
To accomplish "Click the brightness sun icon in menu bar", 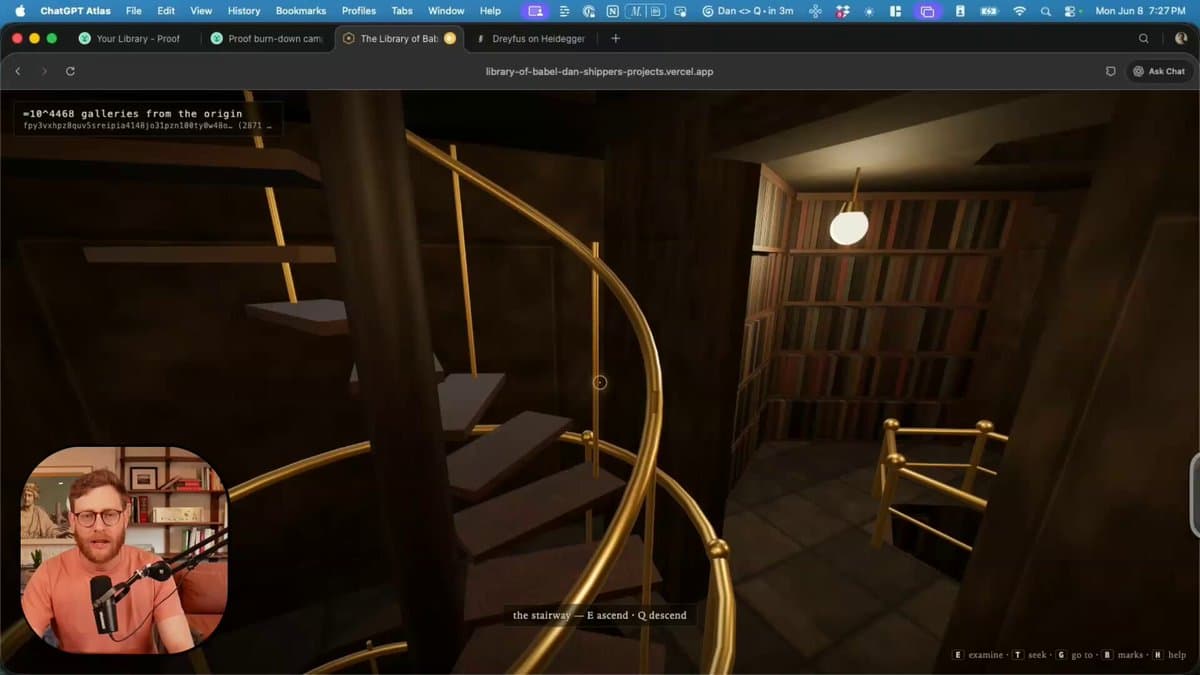I will pyautogui.click(x=868, y=11).
